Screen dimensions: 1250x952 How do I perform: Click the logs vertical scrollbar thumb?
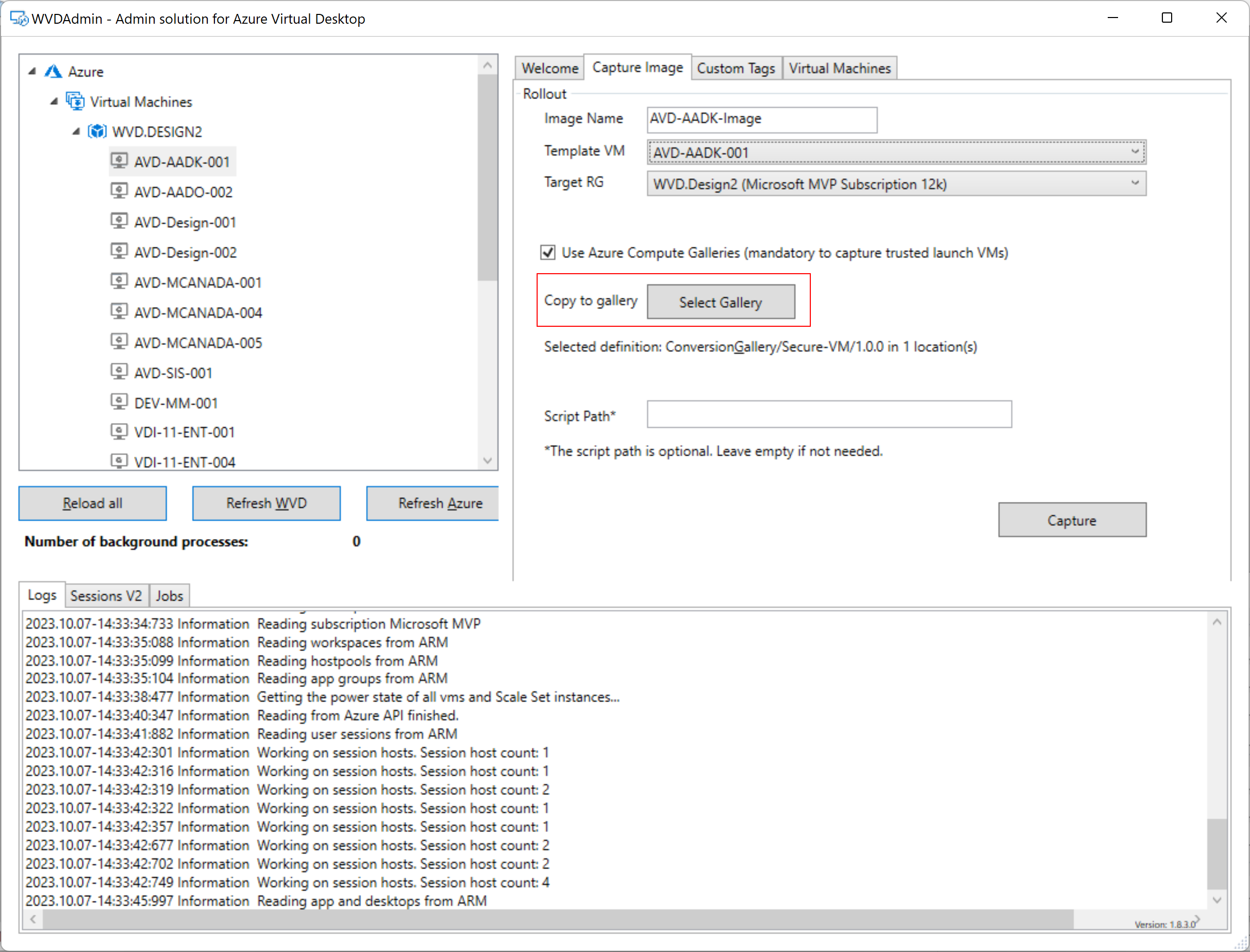[1216, 854]
